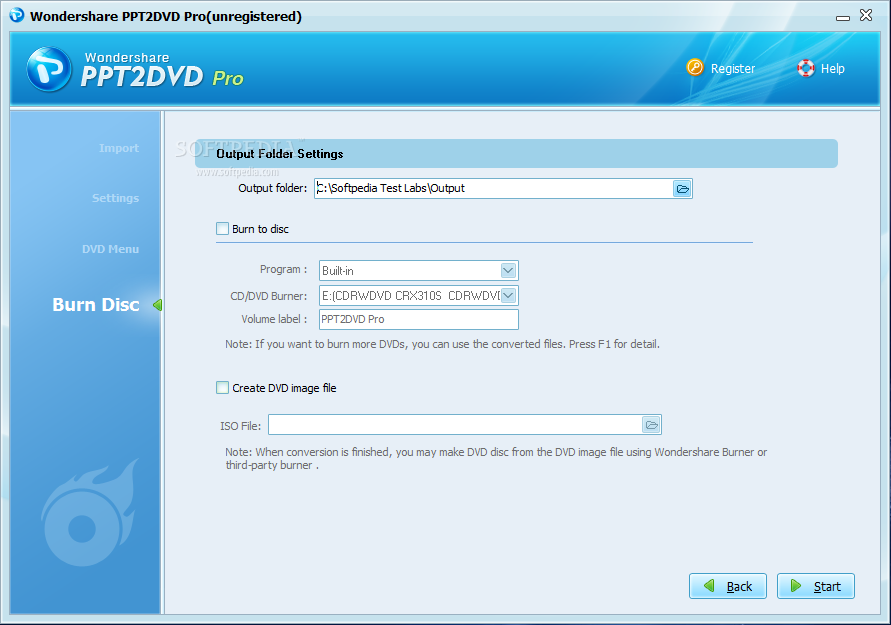Viewport: 891px width, 625px height.
Task: Select the Burn Disc step
Action: [x=95, y=305]
